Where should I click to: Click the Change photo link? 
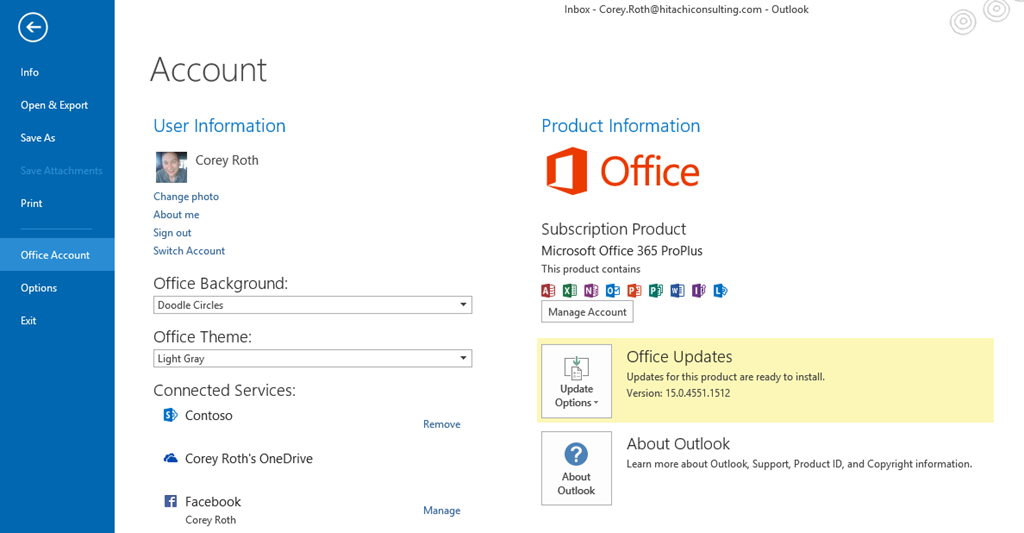pyautogui.click(x=186, y=197)
